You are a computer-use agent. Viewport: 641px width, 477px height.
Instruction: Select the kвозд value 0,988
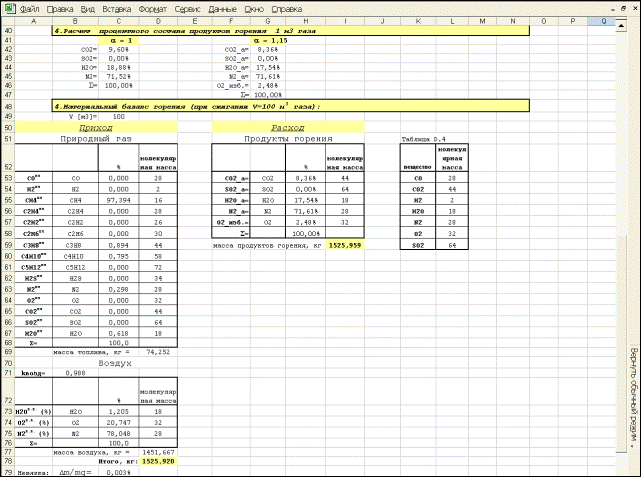tap(75, 373)
